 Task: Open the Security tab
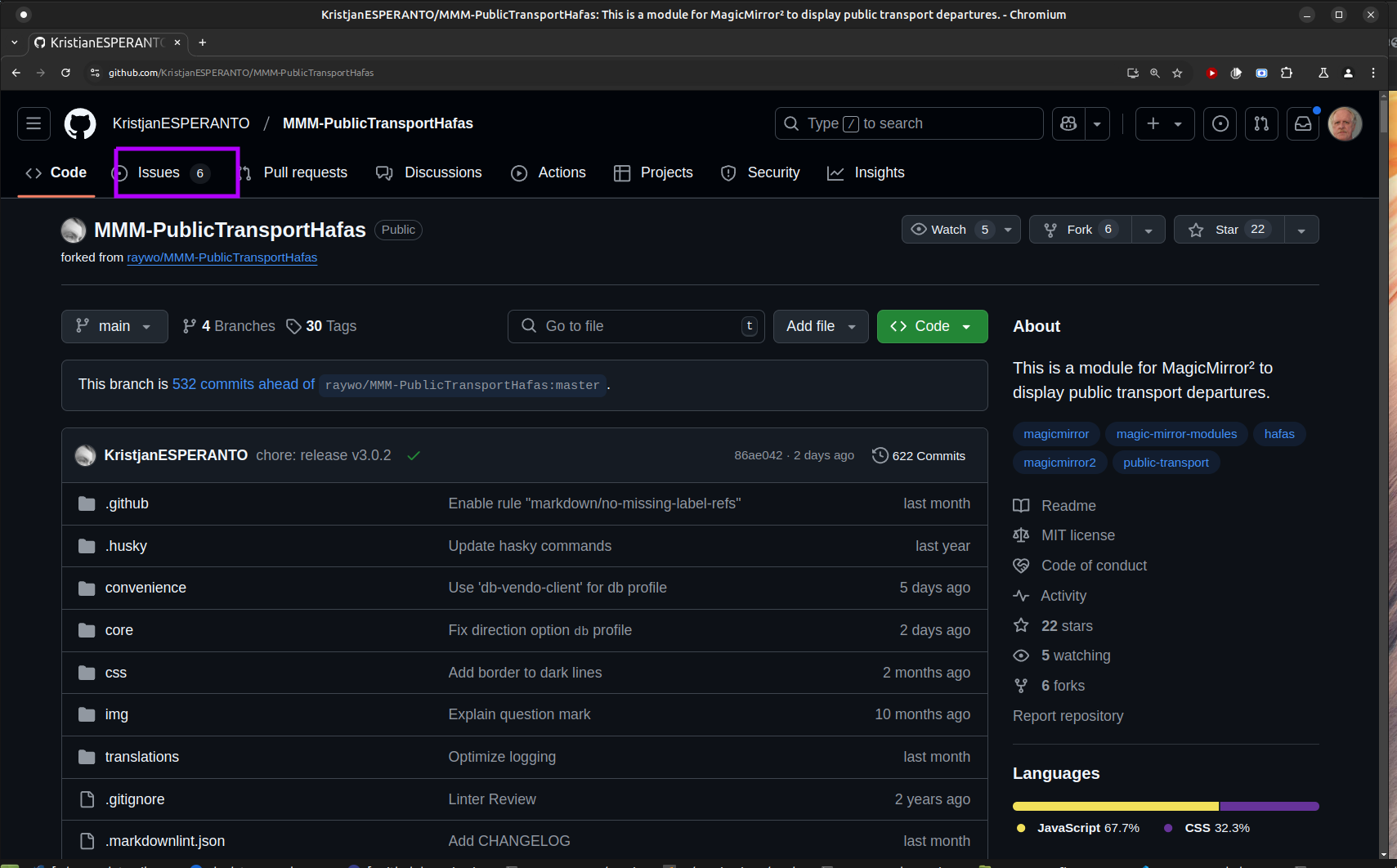click(x=760, y=172)
